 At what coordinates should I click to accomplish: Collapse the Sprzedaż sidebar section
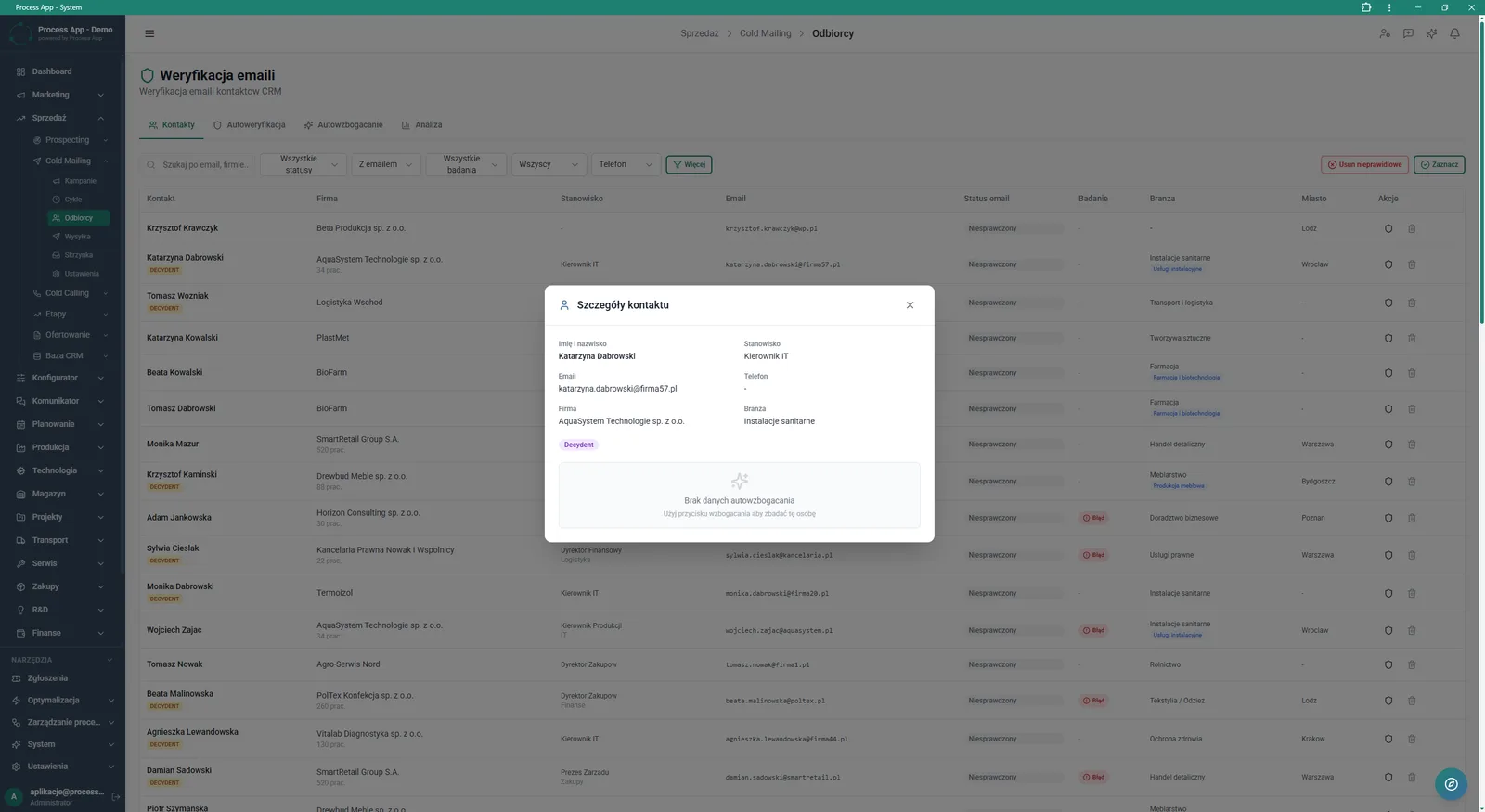point(61,118)
